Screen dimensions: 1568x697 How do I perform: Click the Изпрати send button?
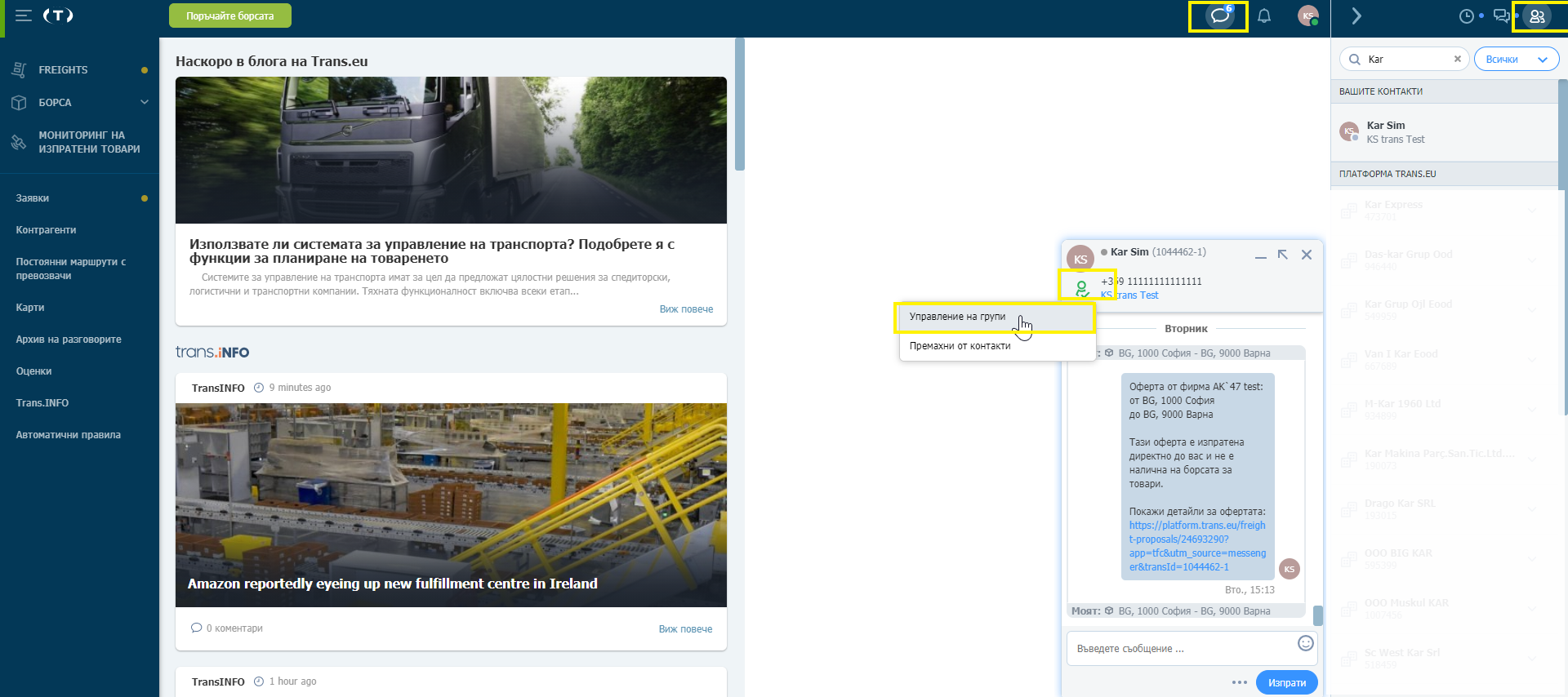tap(1287, 682)
